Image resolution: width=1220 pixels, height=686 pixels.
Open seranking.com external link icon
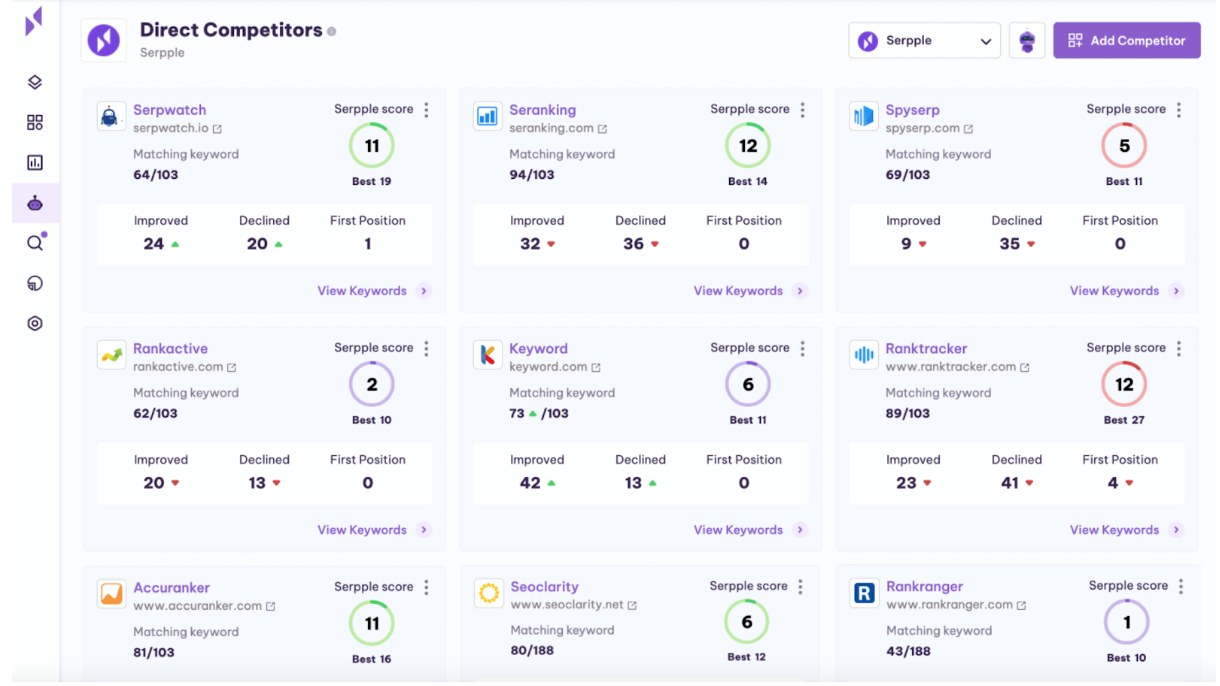tap(602, 129)
